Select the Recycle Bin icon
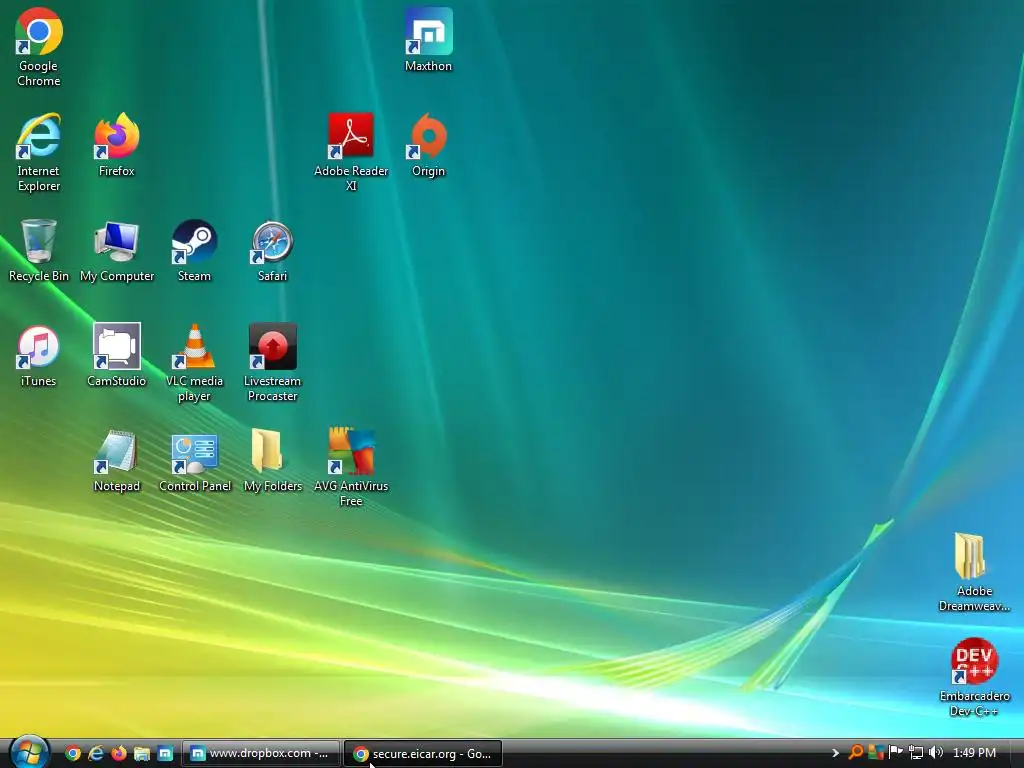The height and width of the screenshot is (768, 1024). coord(39,250)
